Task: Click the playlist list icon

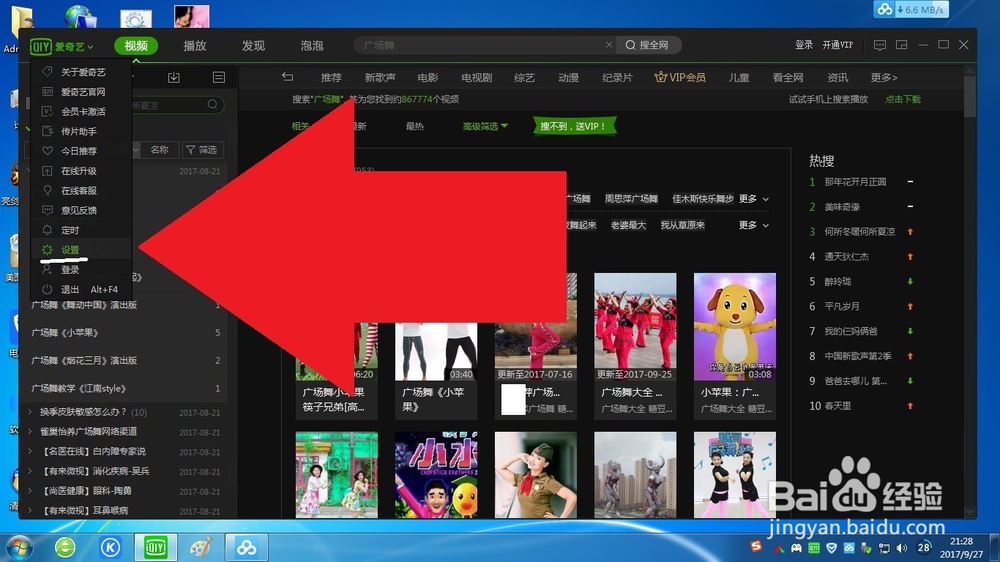Action: [x=219, y=77]
